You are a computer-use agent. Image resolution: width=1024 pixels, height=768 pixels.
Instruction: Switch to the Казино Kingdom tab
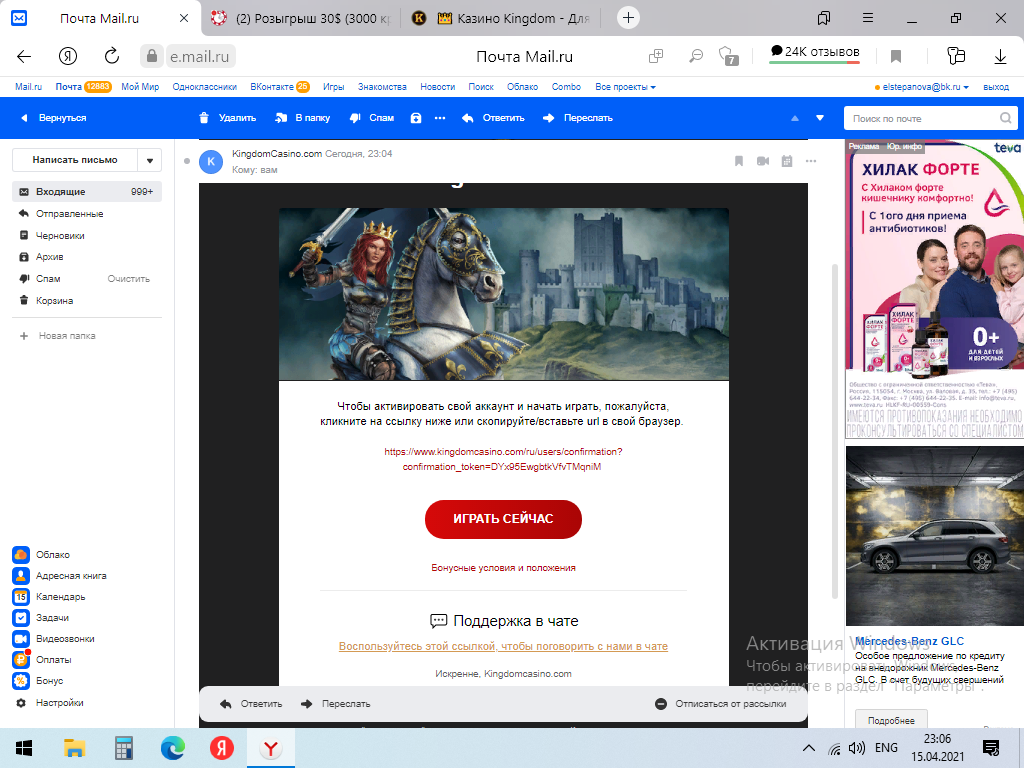pos(501,18)
